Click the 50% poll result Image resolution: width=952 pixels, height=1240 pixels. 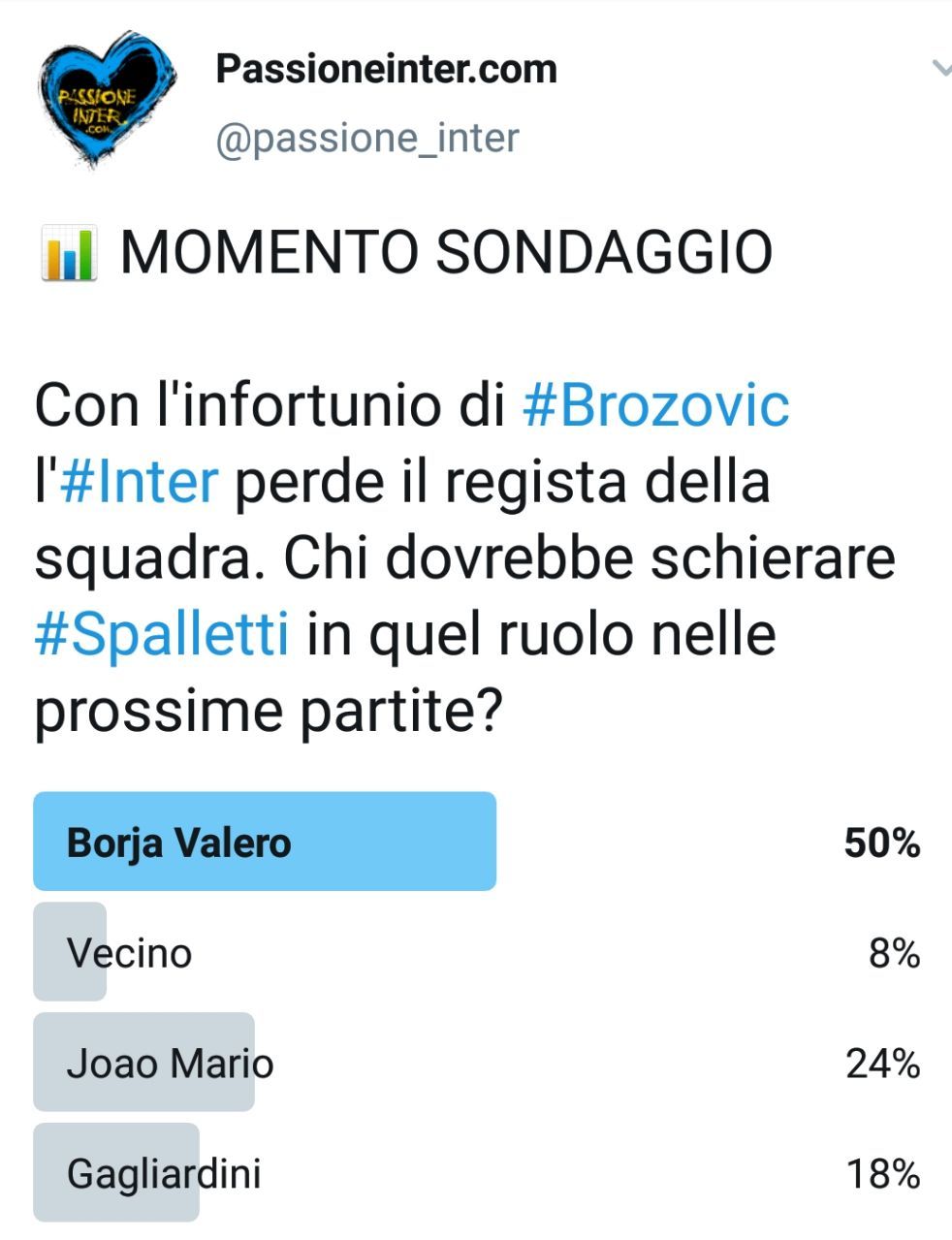[x=881, y=843]
